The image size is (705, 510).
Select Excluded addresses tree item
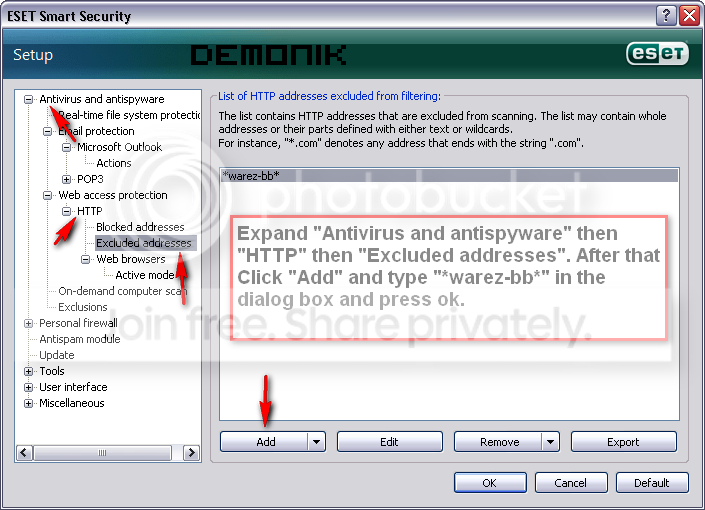click(144, 243)
